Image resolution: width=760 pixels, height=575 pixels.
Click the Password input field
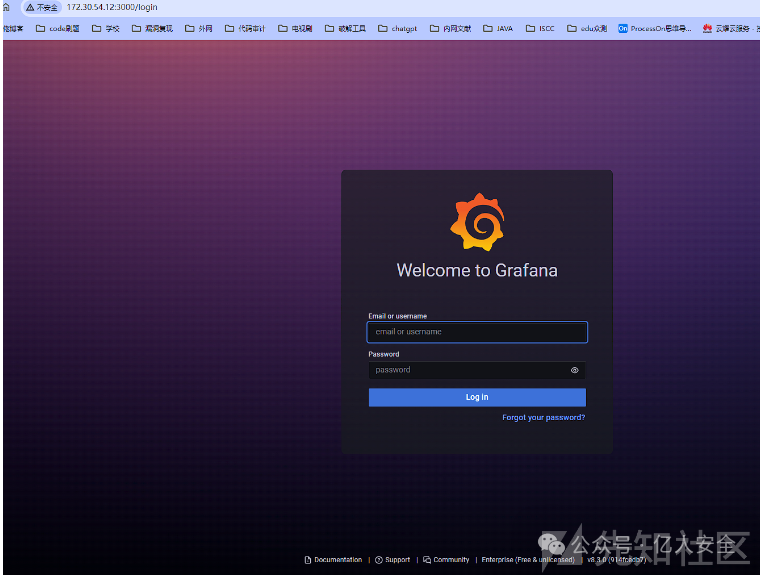point(477,370)
